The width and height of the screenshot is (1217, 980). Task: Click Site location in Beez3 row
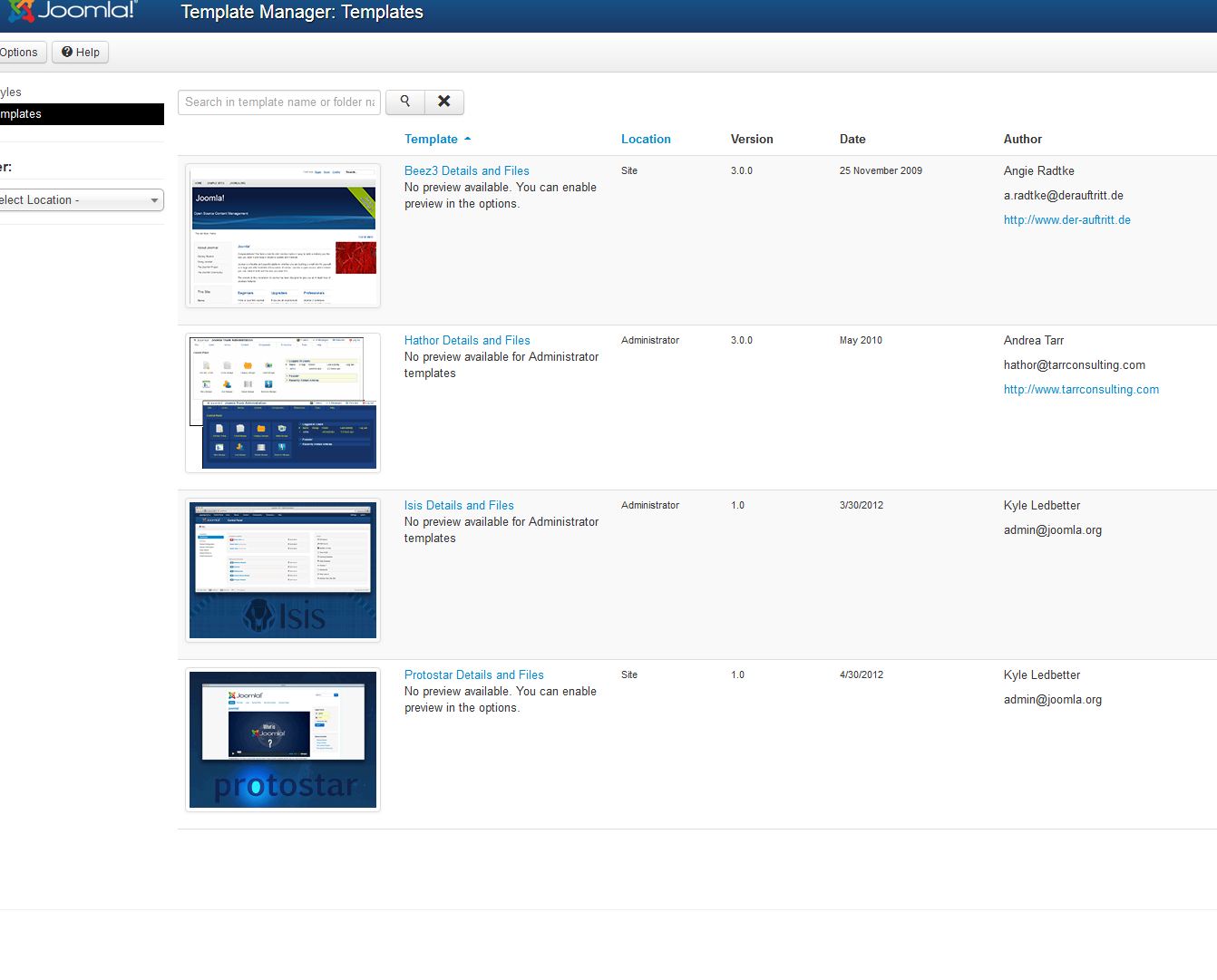tap(629, 170)
